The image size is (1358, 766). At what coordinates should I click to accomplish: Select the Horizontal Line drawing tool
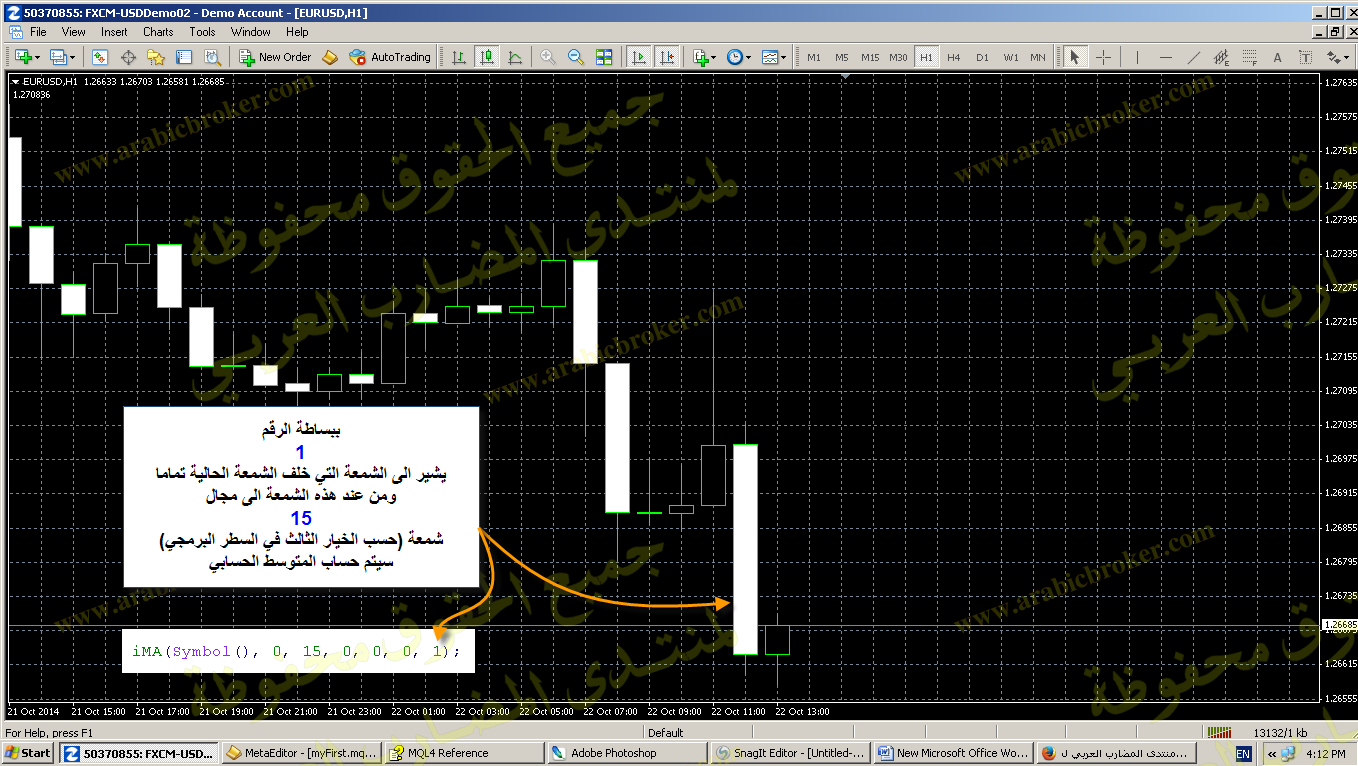[x=1165, y=57]
